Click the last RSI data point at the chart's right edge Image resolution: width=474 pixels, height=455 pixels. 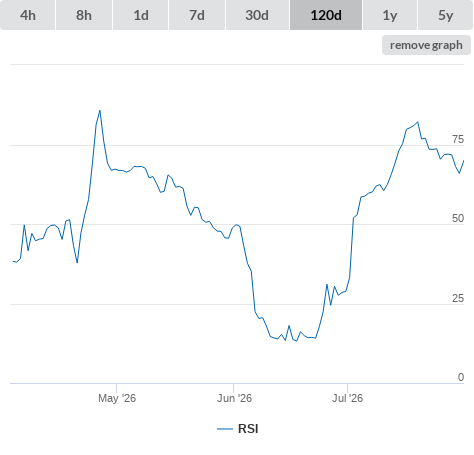[463, 161]
